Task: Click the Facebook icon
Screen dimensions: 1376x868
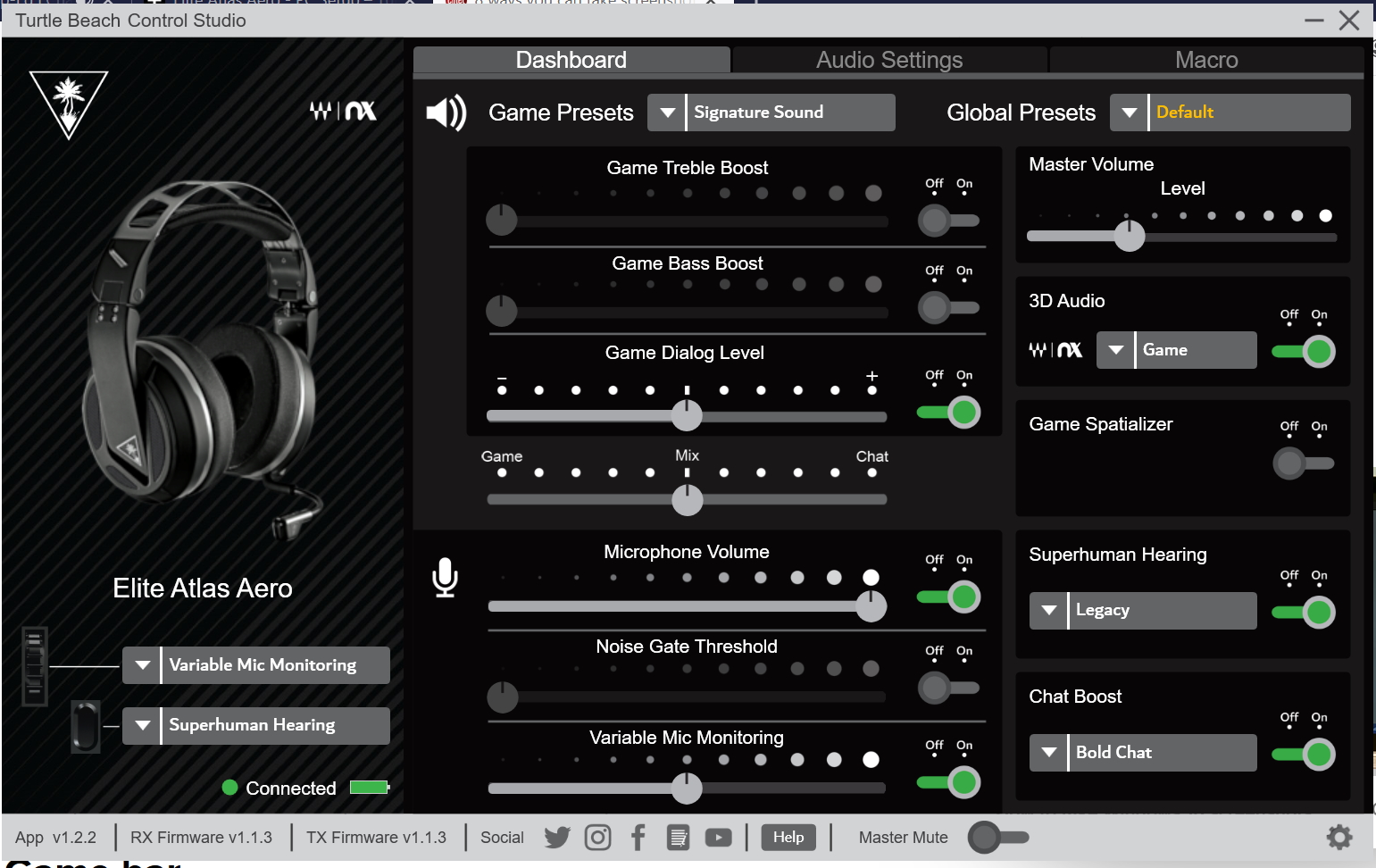Action: (x=638, y=838)
